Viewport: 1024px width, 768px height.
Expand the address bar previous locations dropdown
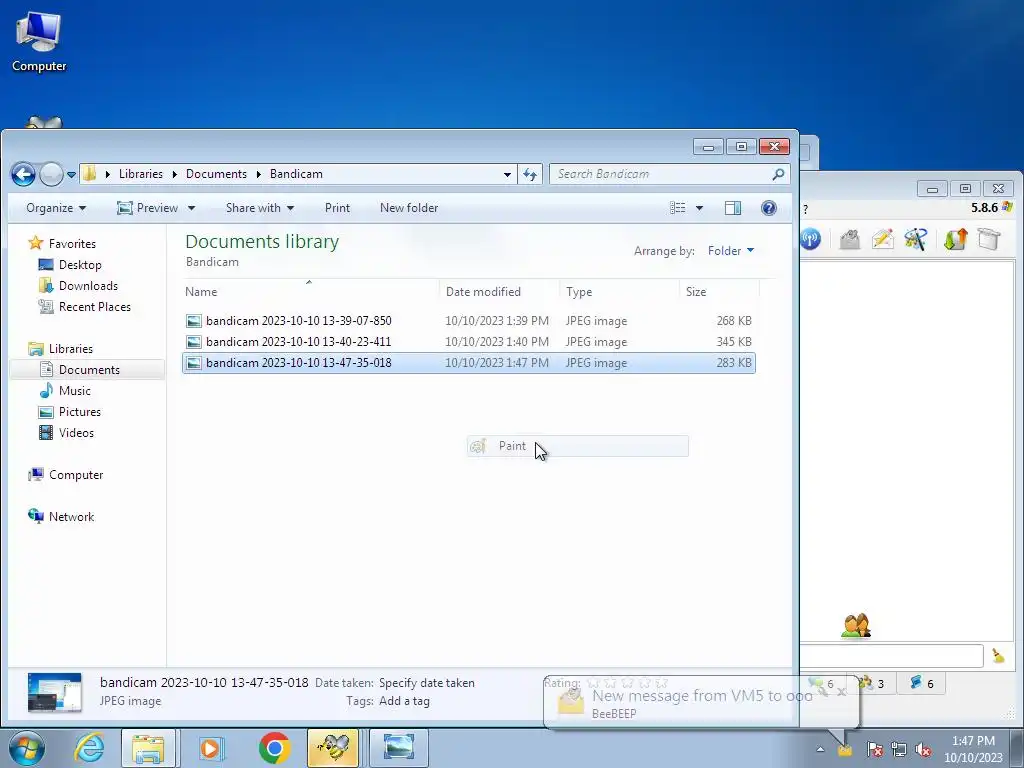click(x=507, y=174)
